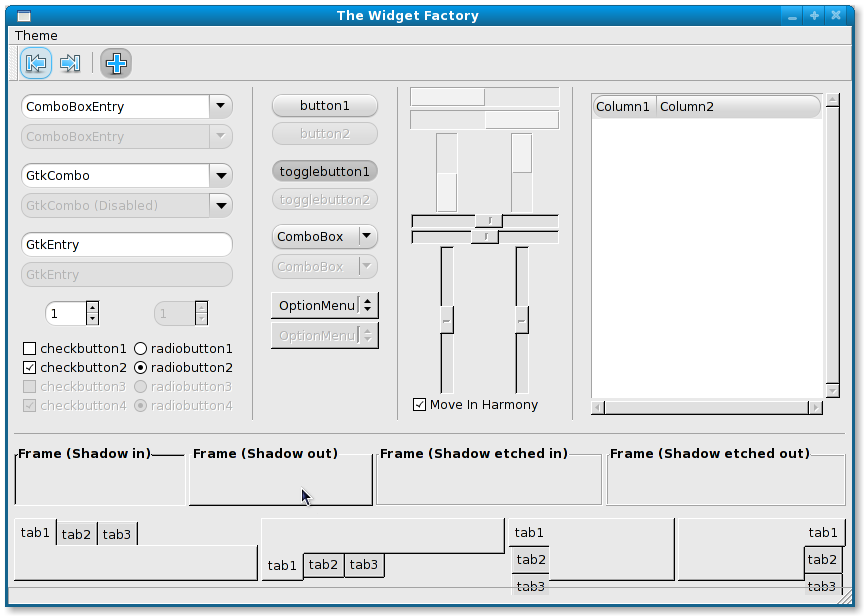Click the disabled button2
864x616 pixels.
325,133
